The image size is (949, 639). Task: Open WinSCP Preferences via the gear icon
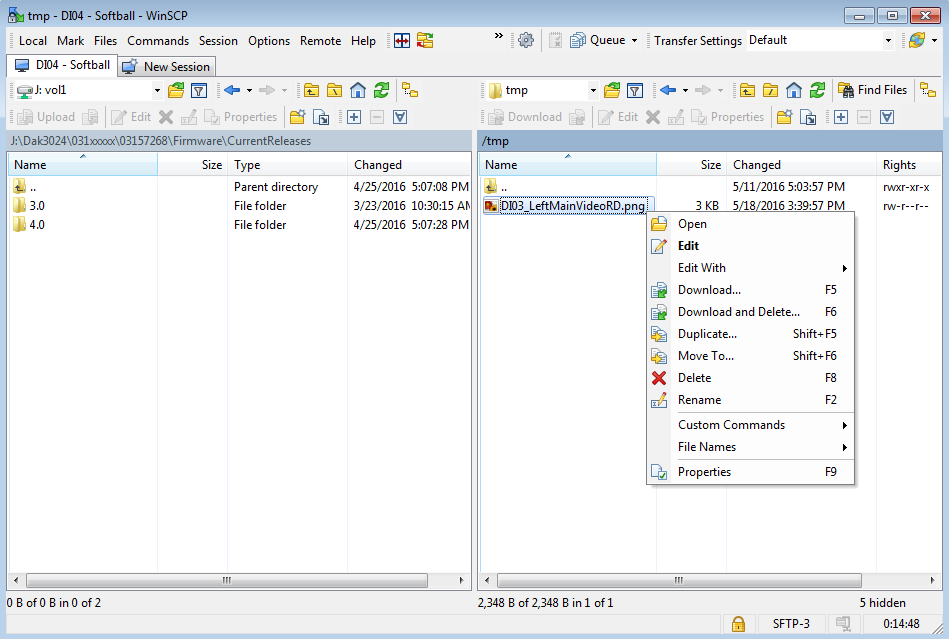[526, 40]
